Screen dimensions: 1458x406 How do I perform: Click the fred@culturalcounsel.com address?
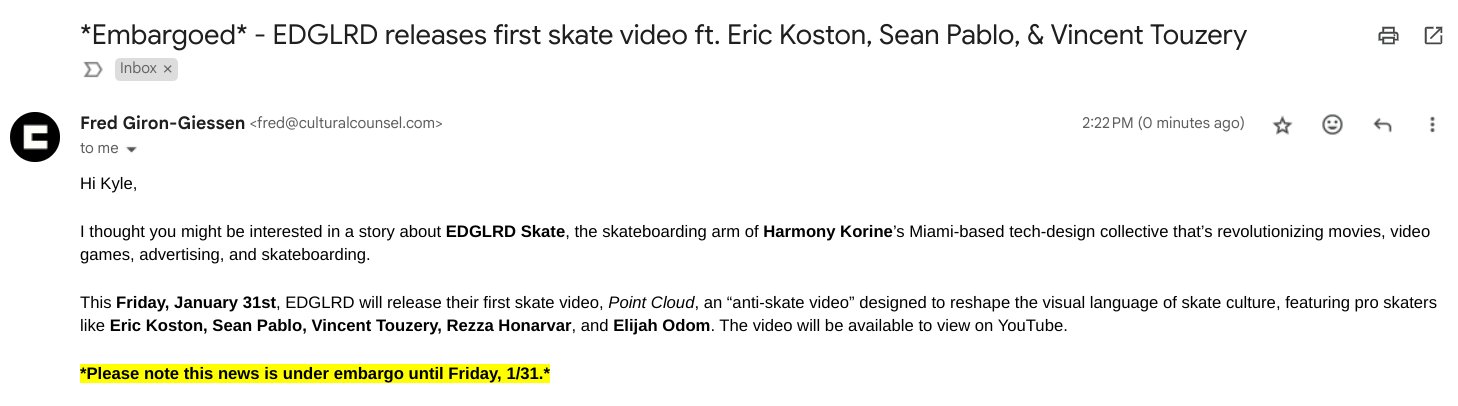[x=346, y=124]
